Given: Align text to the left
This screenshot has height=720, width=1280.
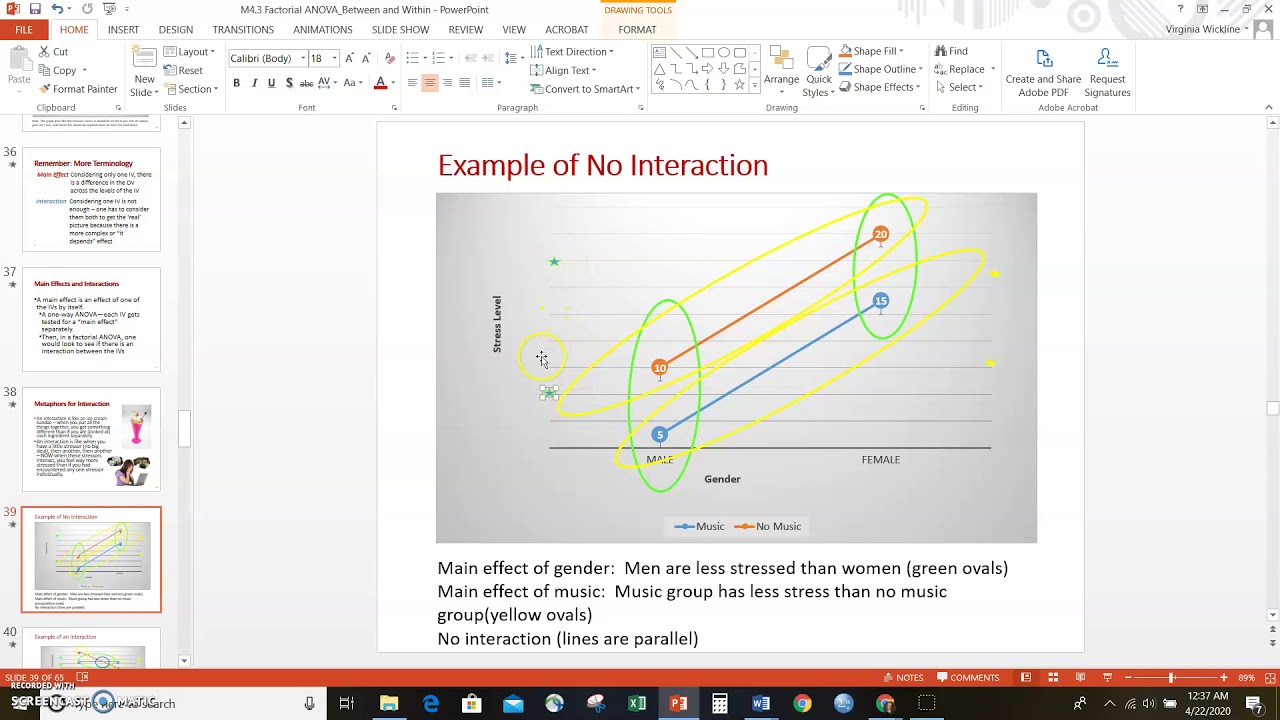Looking at the screenshot, I should pos(412,83).
